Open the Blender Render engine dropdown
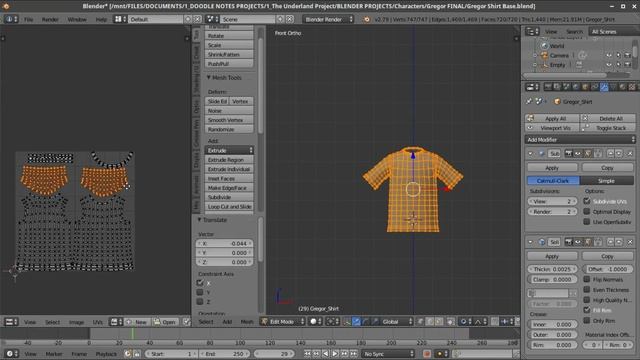The width and height of the screenshot is (640, 360). (328, 19)
